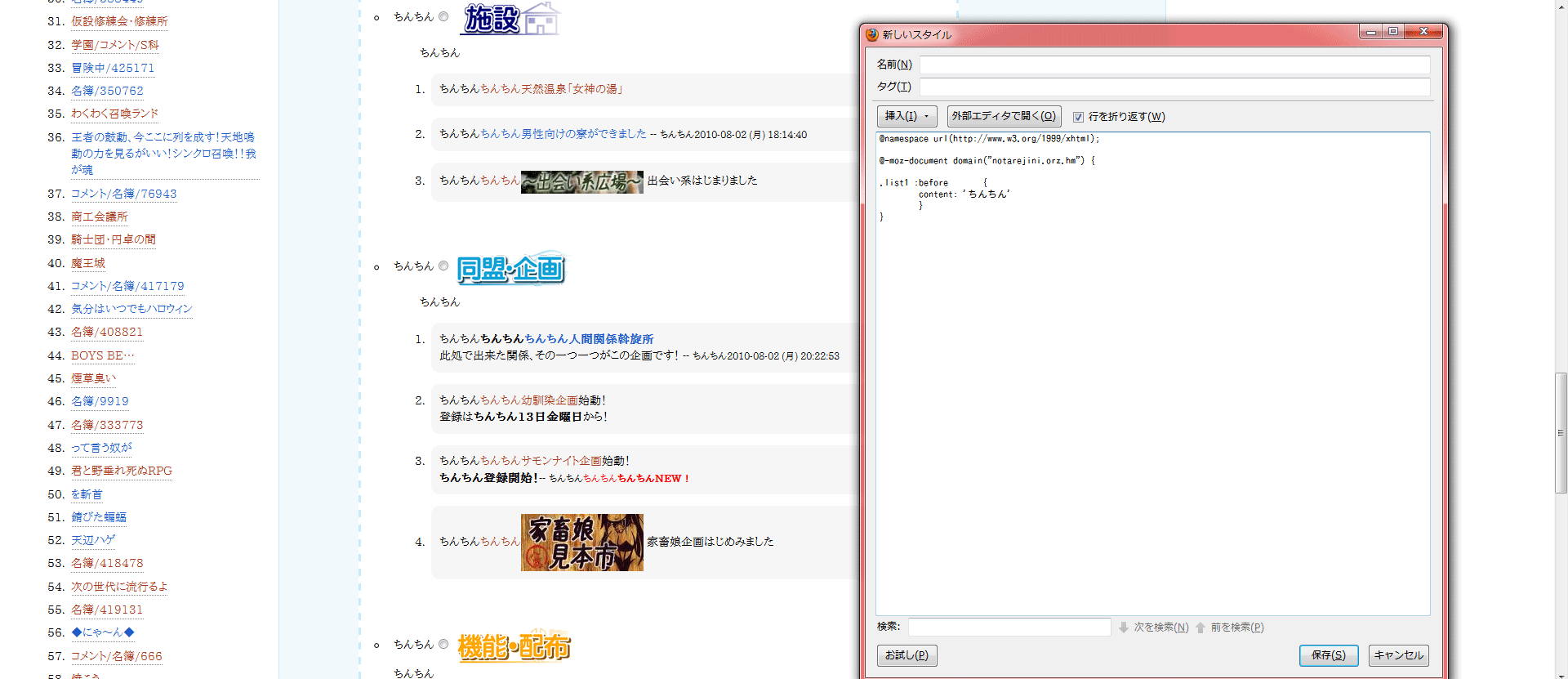This screenshot has width=1568, height=679.
Task: Click the up arrow for 前を検索
Action: [x=1200, y=628]
